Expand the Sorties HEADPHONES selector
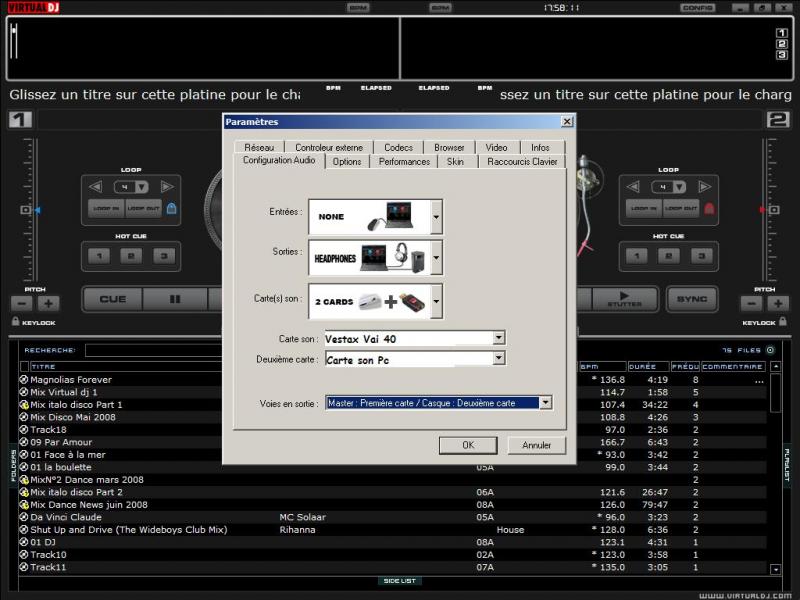This screenshot has height=600, width=800. pyautogui.click(x=436, y=257)
